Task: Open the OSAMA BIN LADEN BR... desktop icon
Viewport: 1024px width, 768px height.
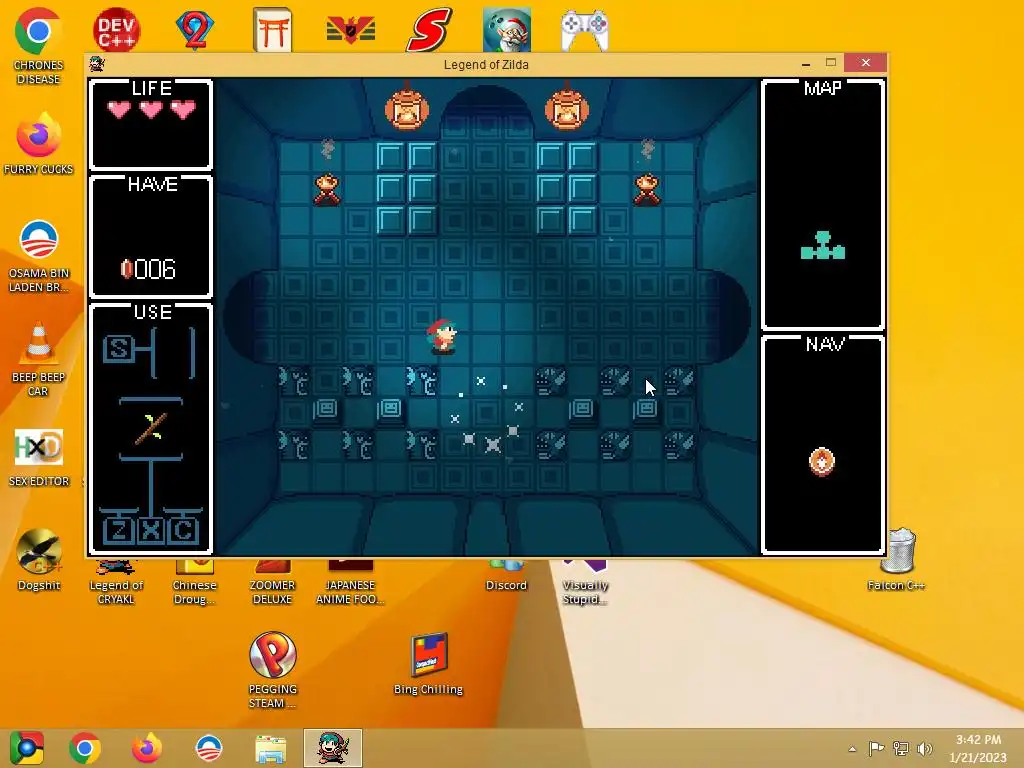Action: coord(38,256)
